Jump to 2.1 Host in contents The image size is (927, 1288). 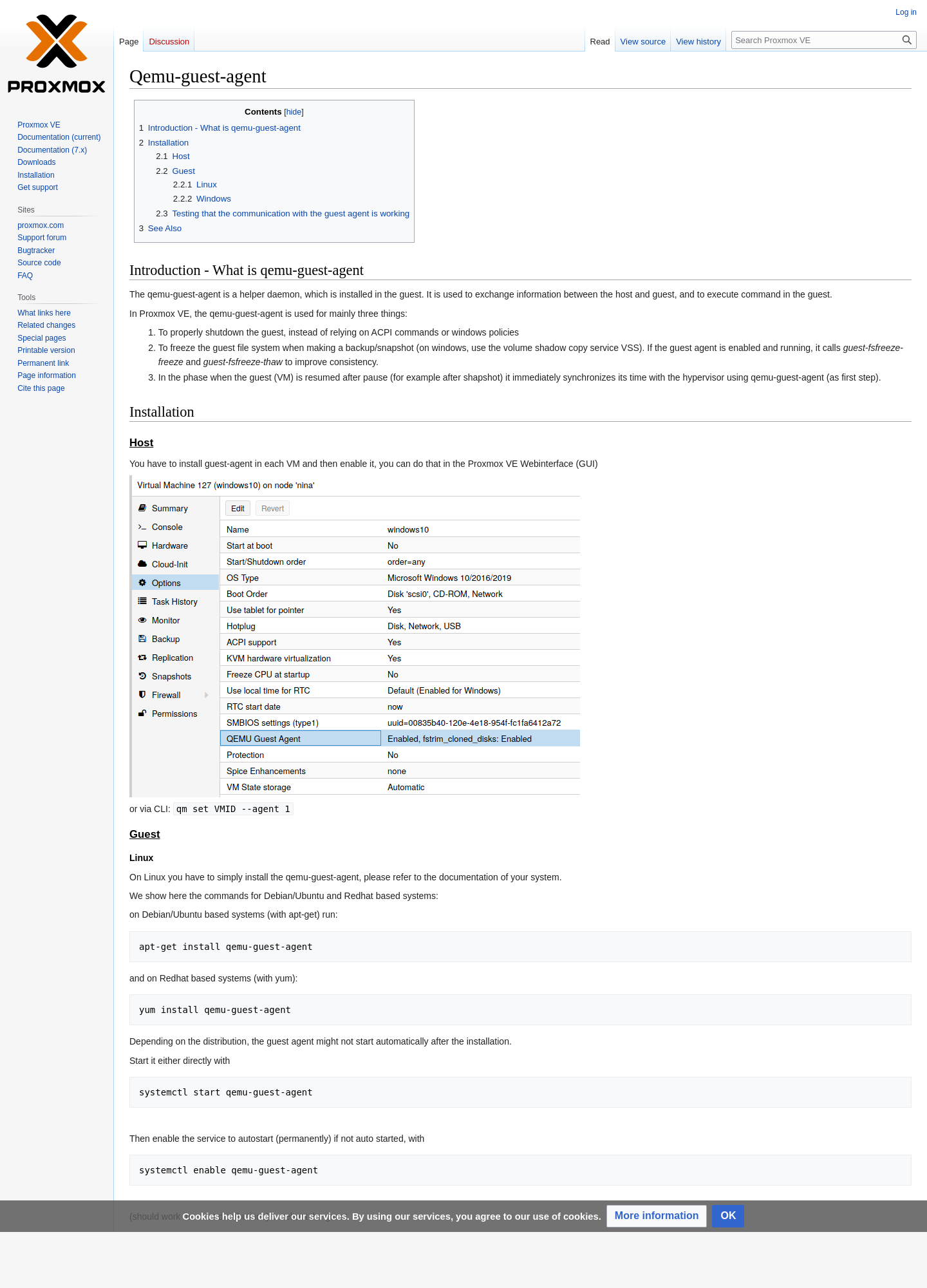pos(173,156)
